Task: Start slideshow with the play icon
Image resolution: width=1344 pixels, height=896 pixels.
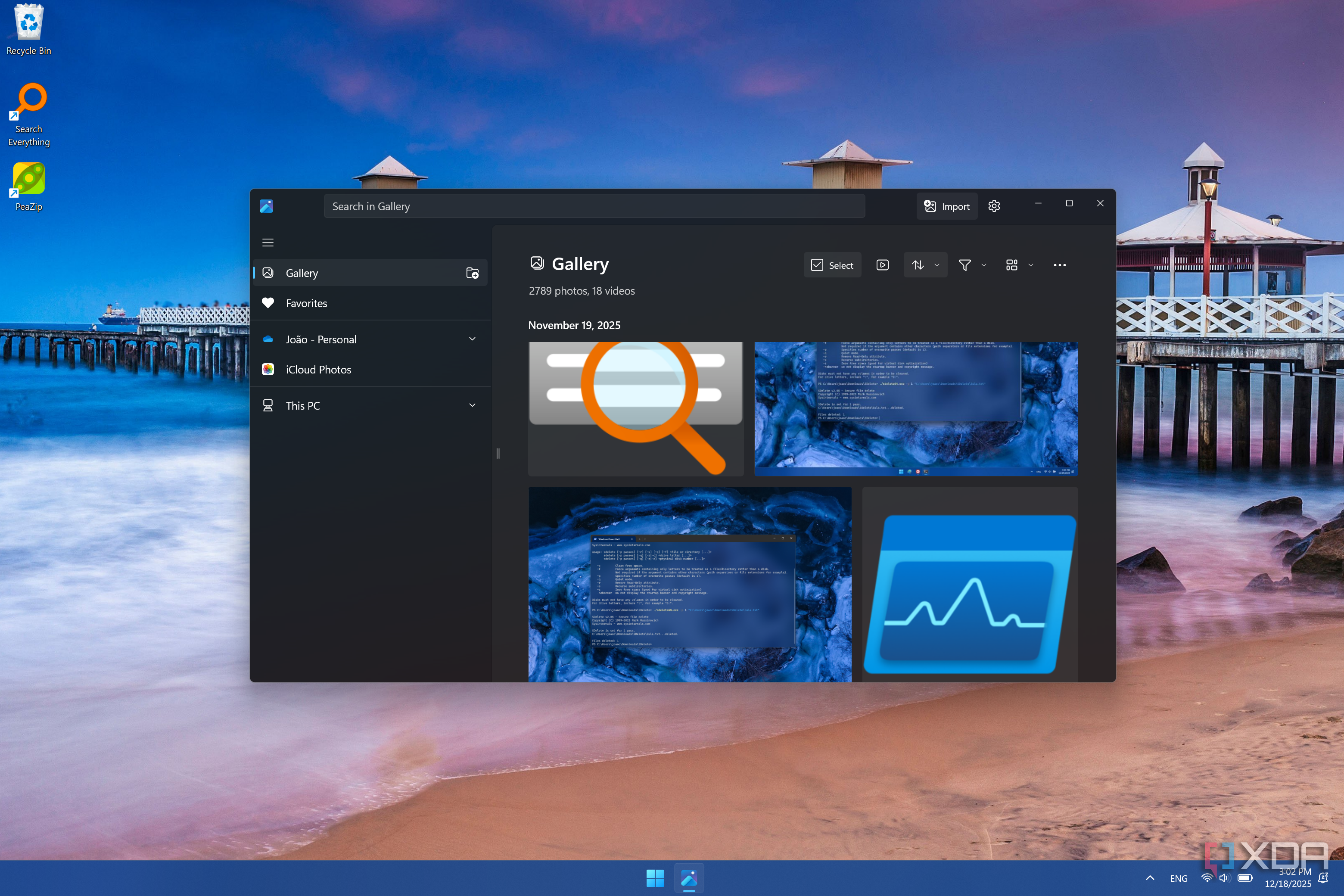Action: [882, 265]
